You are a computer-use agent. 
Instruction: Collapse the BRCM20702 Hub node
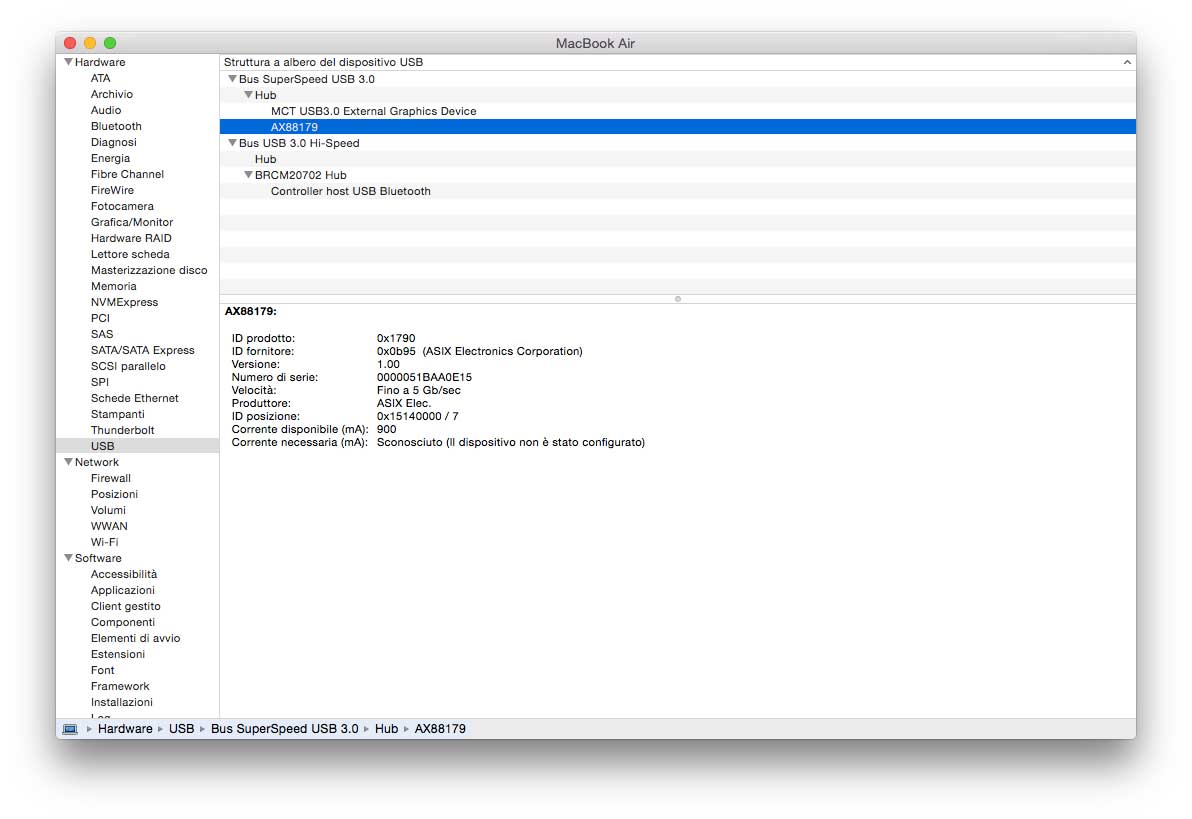click(249, 174)
